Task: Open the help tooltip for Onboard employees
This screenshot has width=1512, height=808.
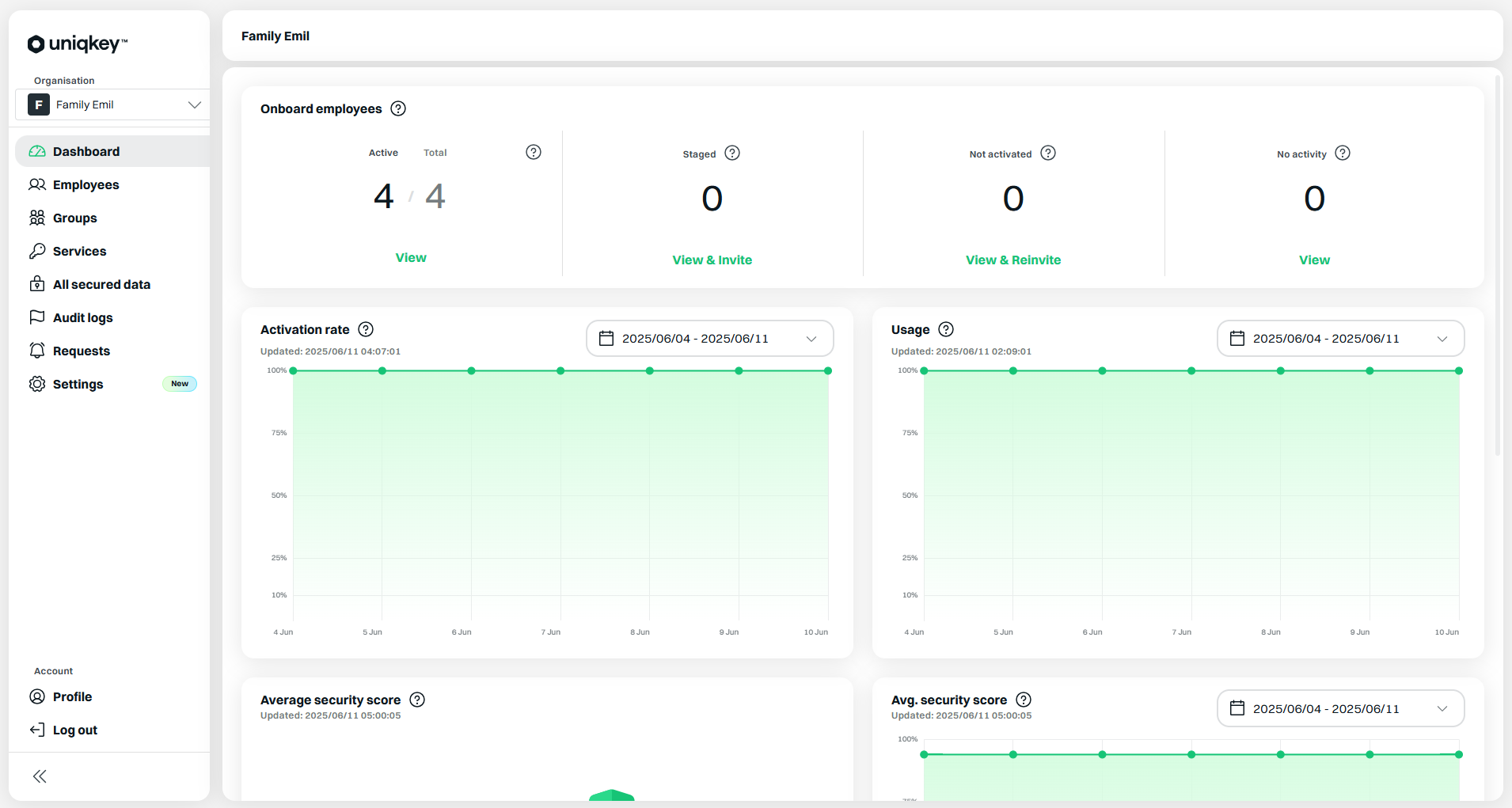Action: [x=398, y=108]
